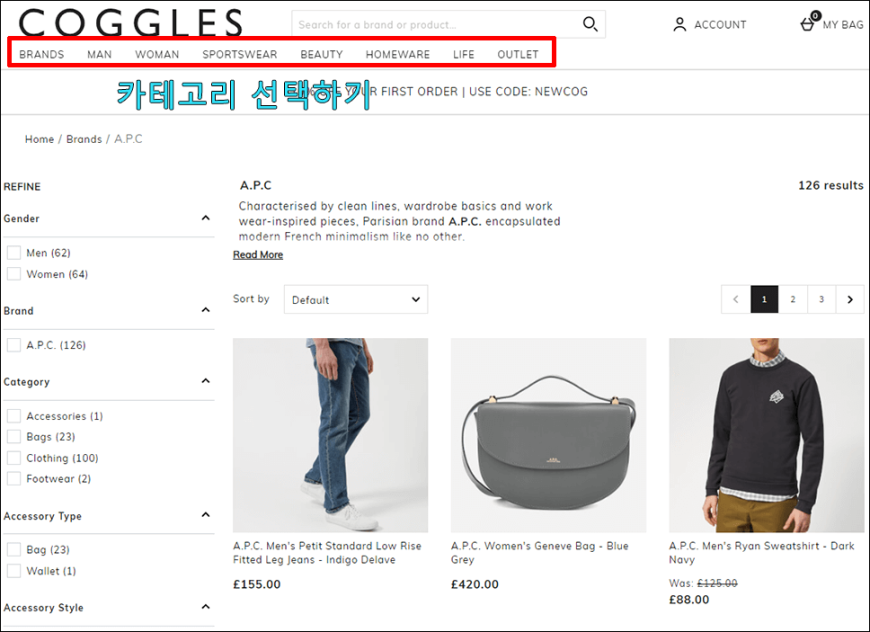Open the Men's Ryan Sweatshirt title link

click(762, 553)
